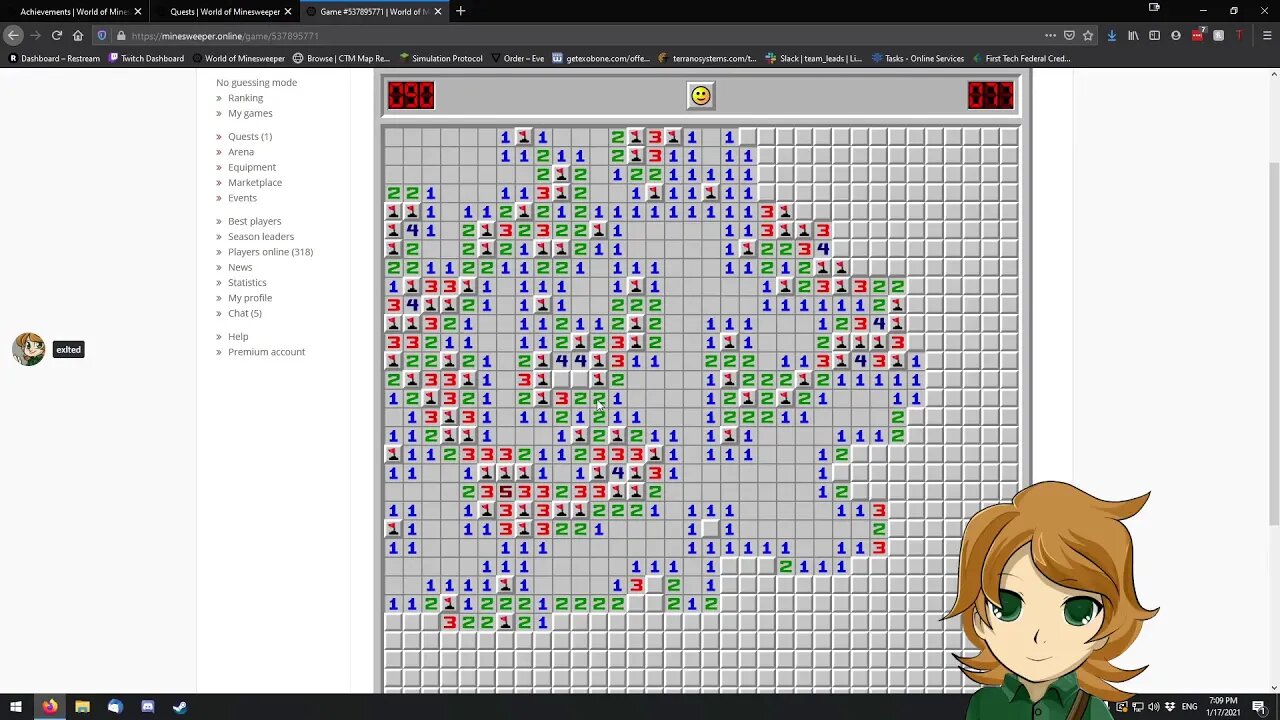Screen dimensions: 1280x720
Task: Reload the page with the refresh icon
Action: click(57, 35)
